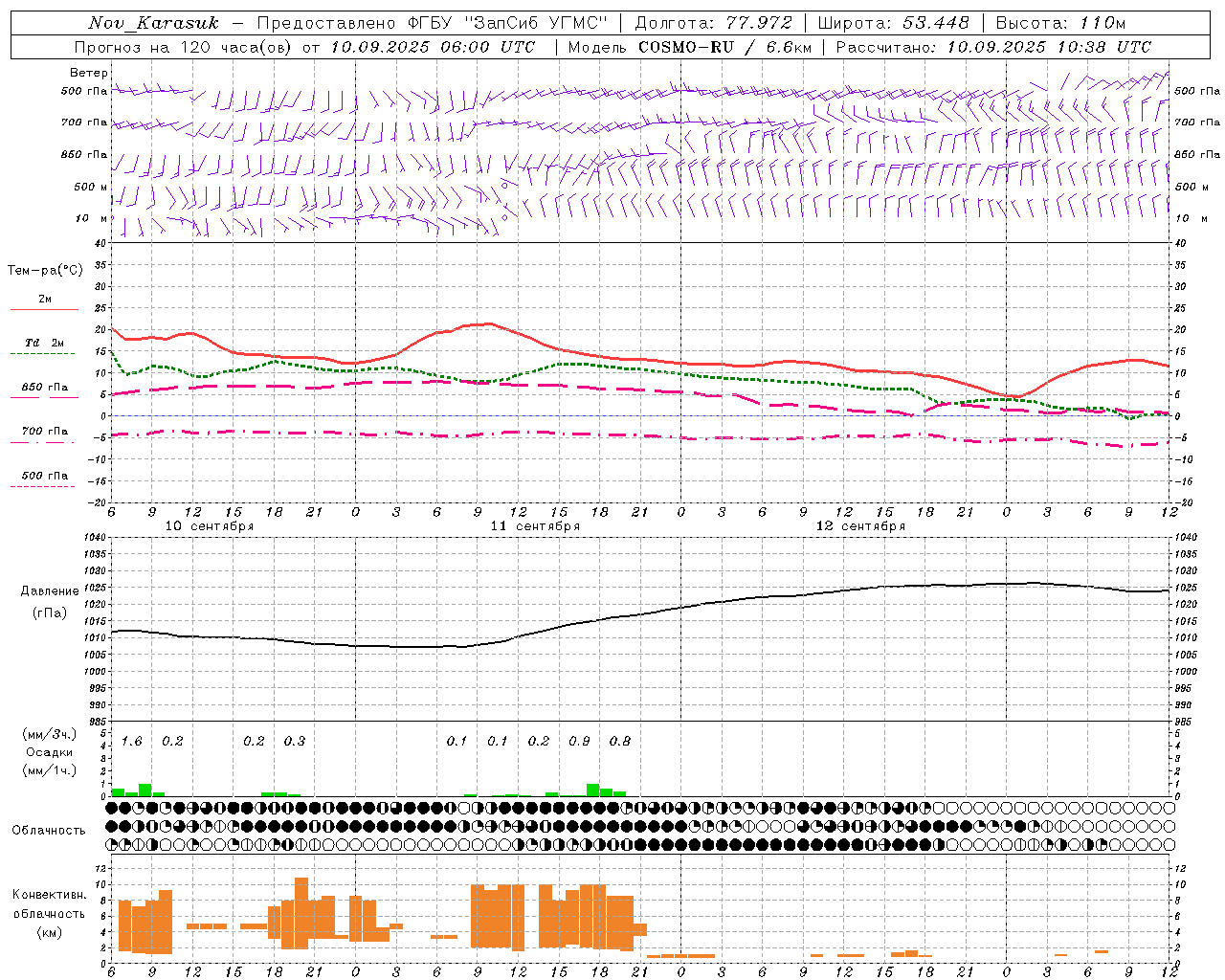Click the '0.9' precipitation amount
1225x980 pixels.
coord(579,742)
